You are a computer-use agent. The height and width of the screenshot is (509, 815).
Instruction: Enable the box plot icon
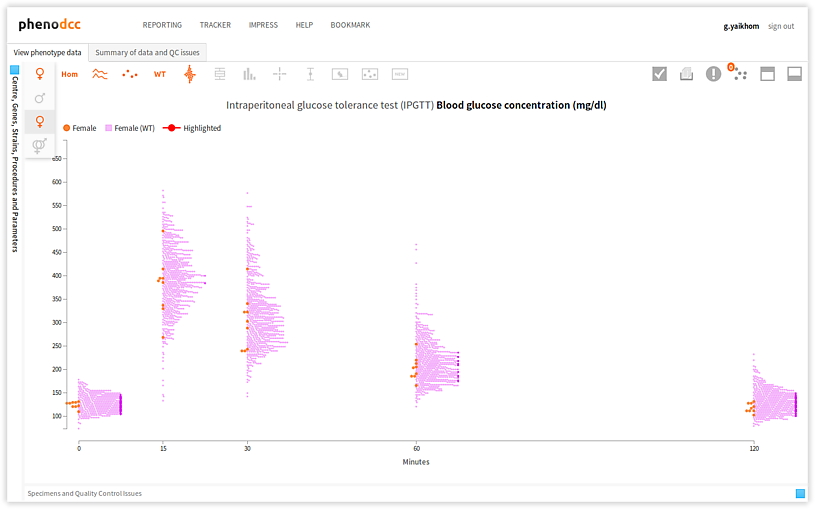(220, 74)
